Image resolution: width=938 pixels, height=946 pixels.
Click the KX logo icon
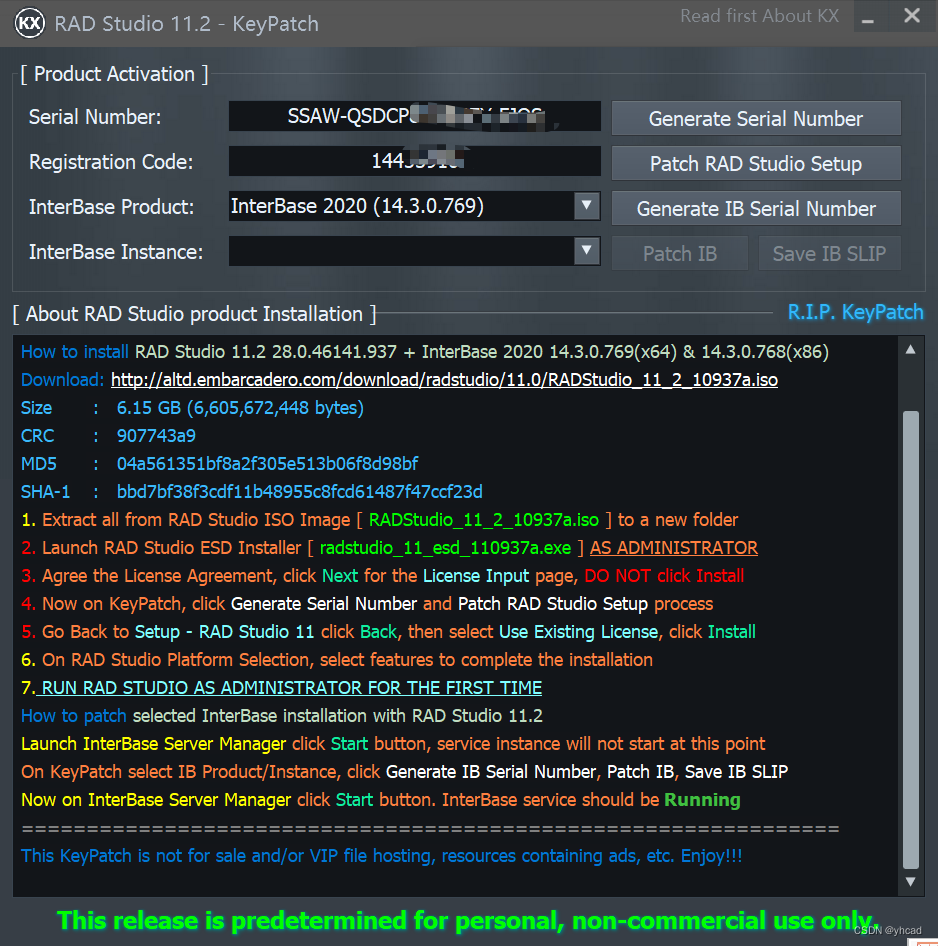(30, 24)
